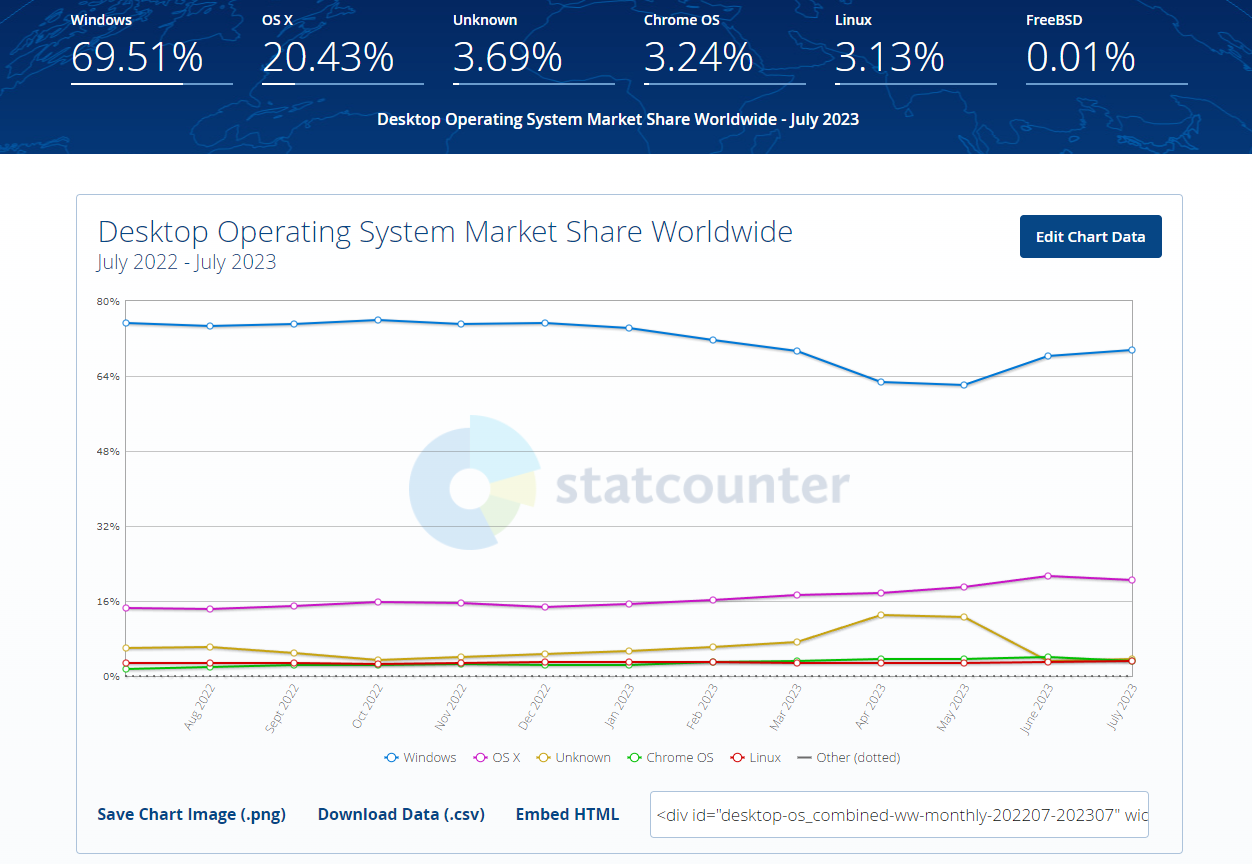
Task: Click the Edit Chart Data button
Action: click(1090, 237)
